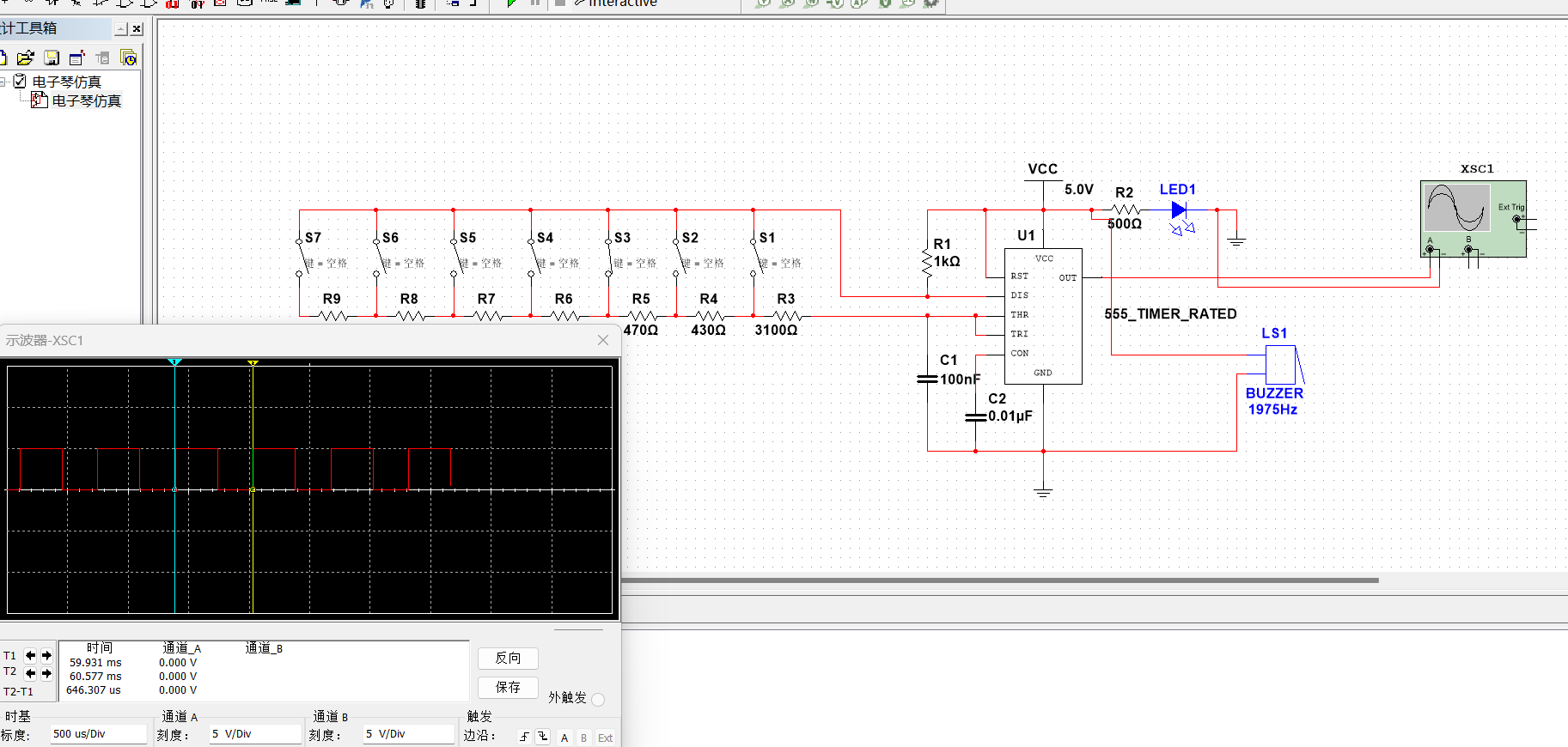Select the LED1 diode symbol

pyautogui.click(x=1179, y=210)
